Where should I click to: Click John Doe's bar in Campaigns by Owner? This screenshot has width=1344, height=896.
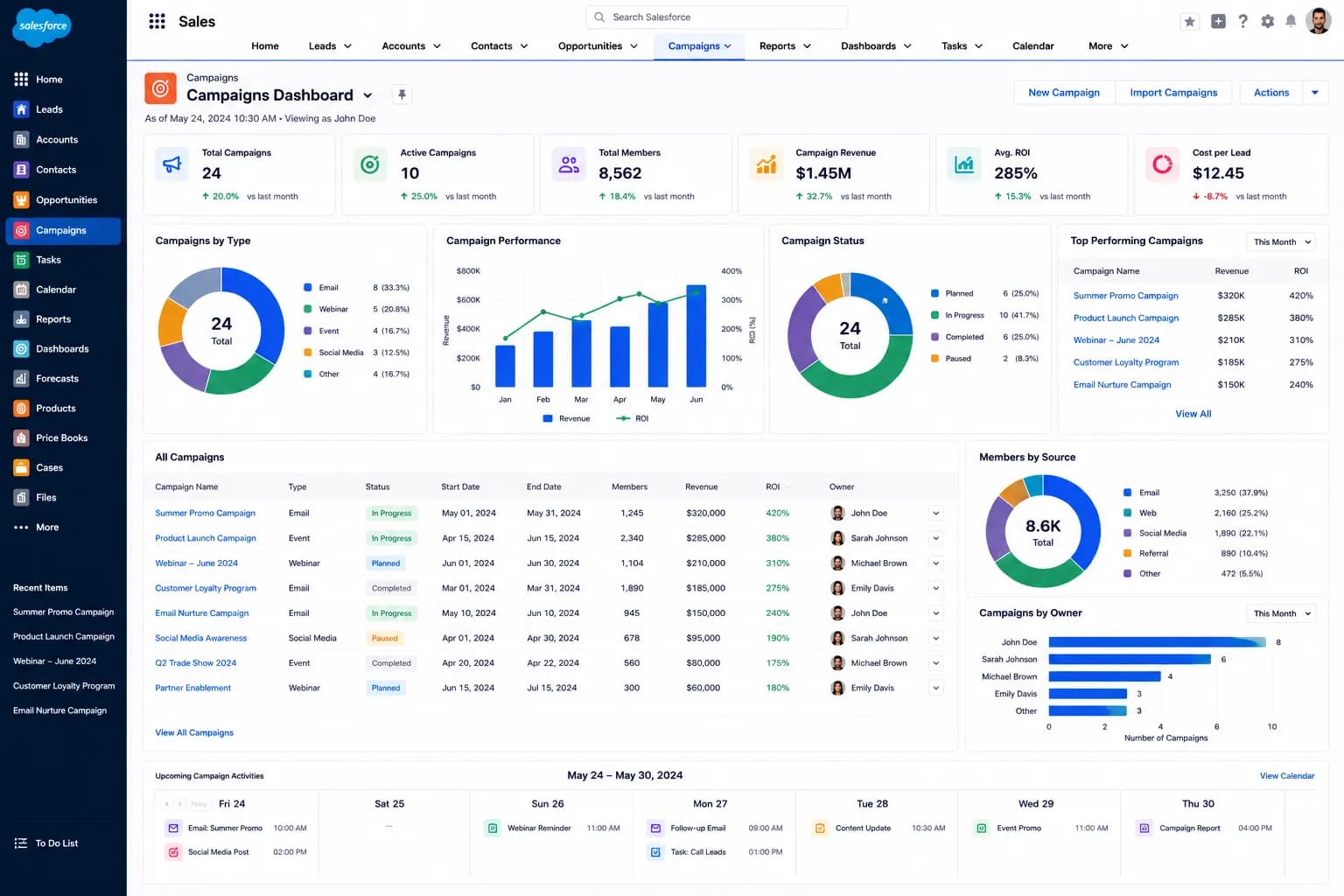point(1157,642)
